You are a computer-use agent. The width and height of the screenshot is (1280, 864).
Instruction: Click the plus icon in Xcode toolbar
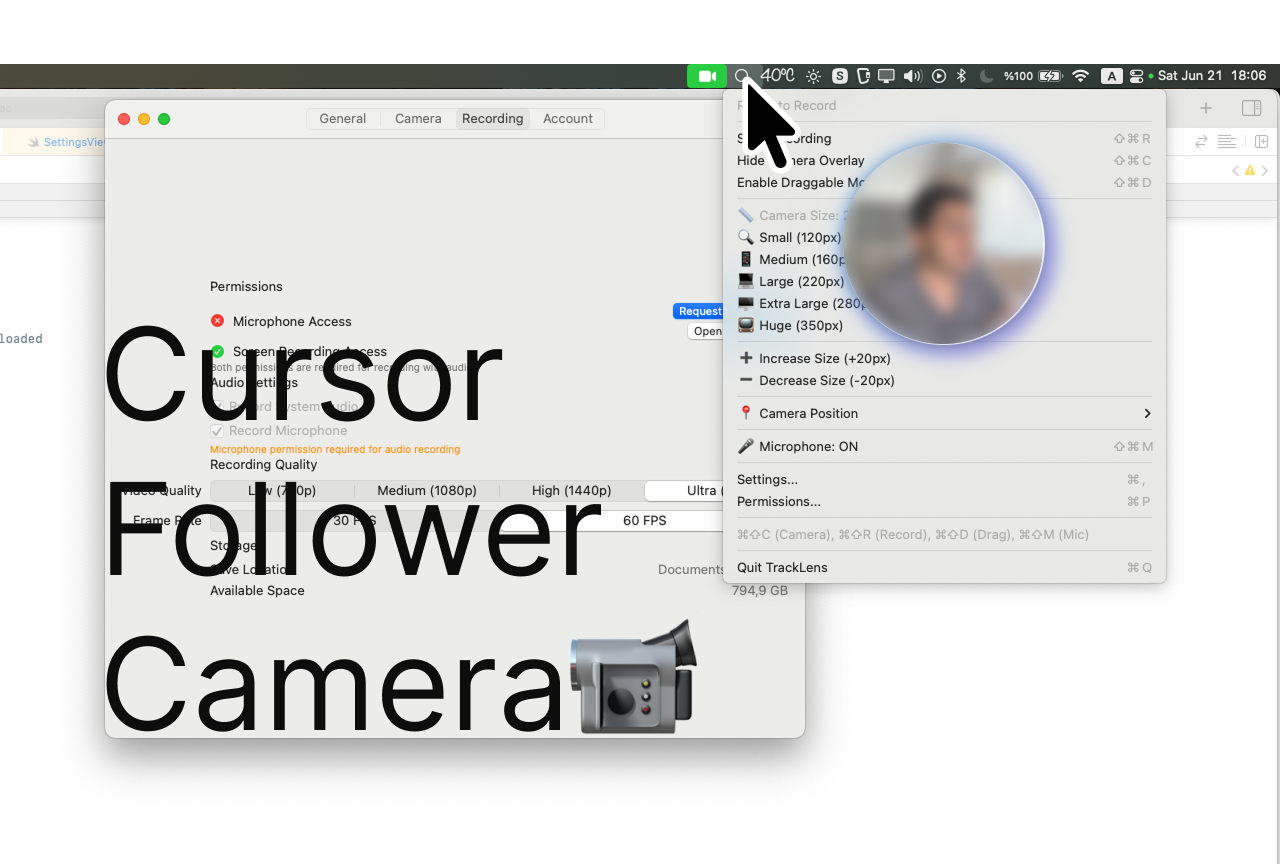click(1206, 108)
